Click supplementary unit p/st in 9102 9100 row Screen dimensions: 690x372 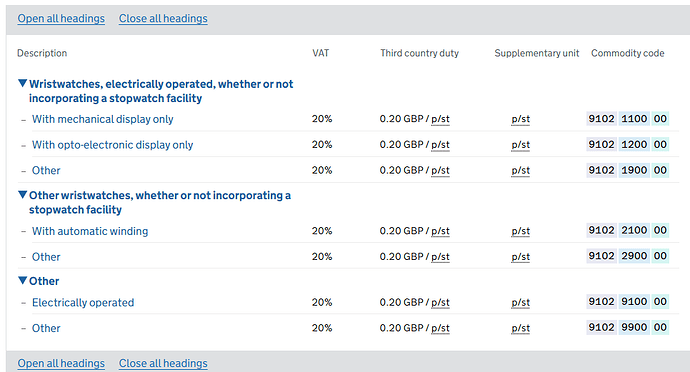point(521,302)
